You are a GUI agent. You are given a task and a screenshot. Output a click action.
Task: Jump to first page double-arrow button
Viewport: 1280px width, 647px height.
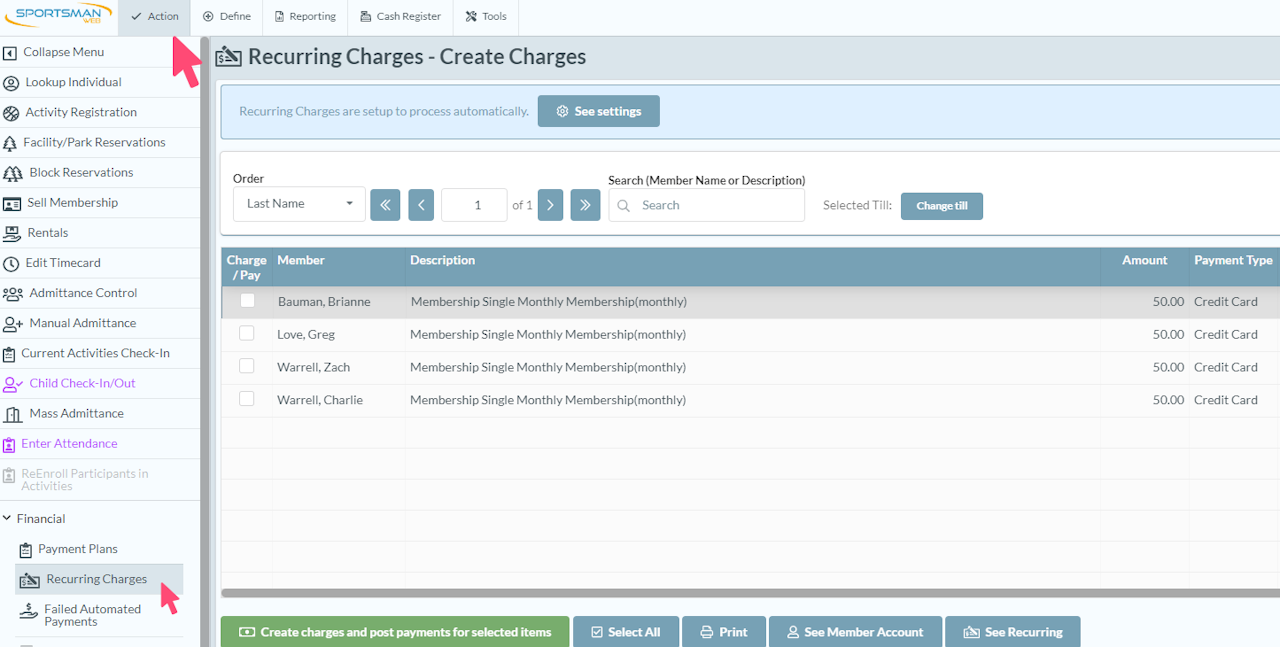[x=385, y=205]
